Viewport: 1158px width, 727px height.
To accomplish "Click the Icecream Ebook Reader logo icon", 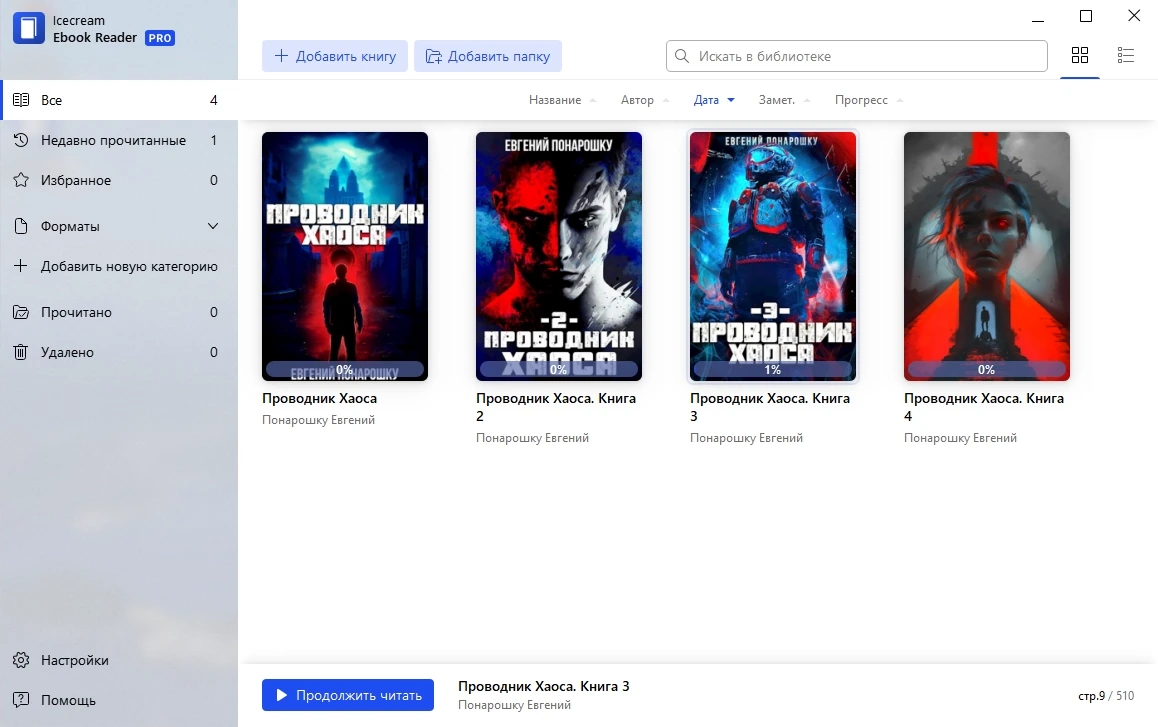I will 29,29.
